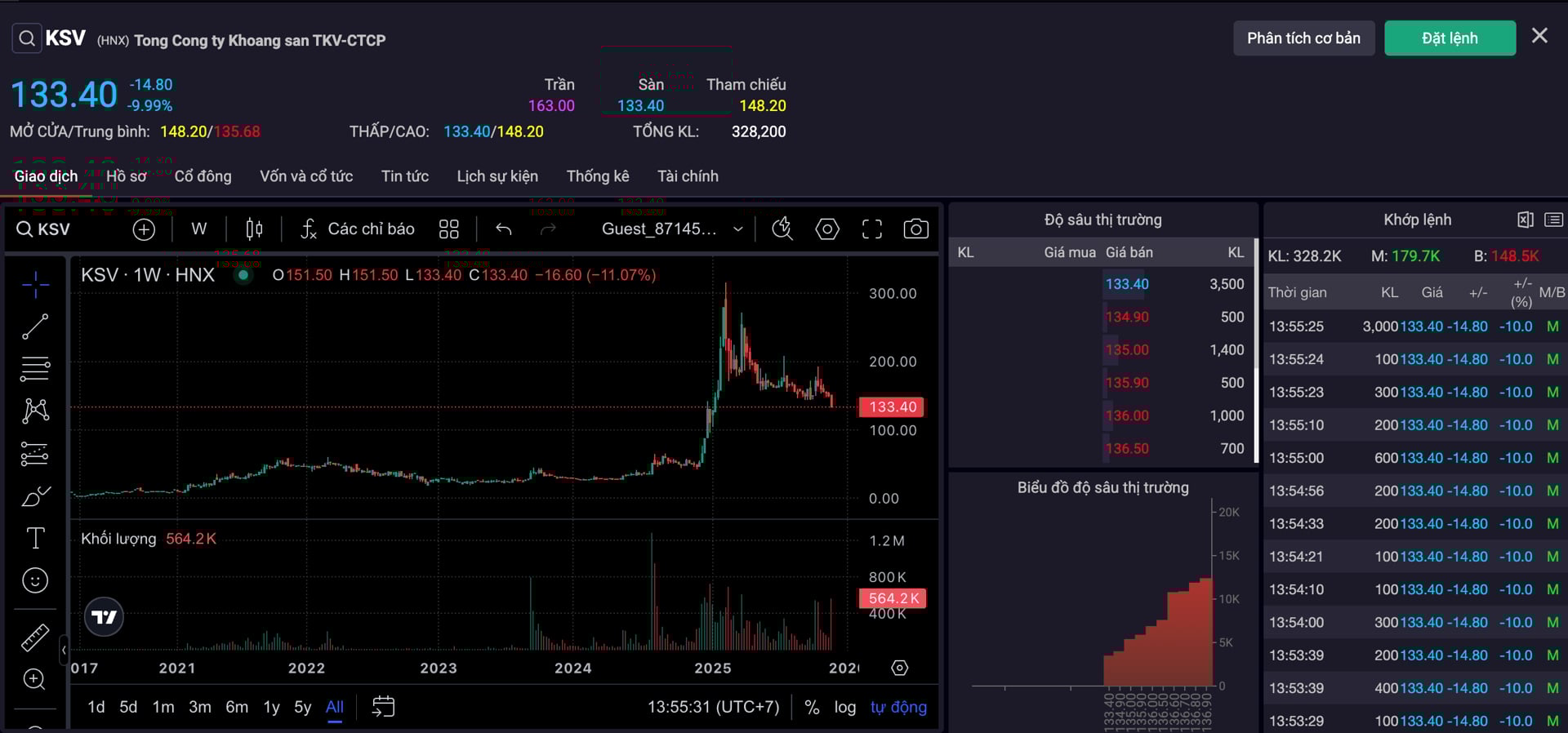Toggle auto scale 'tự động'
Viewport: 1568px width, 733px height.
[x=898, y=707]
